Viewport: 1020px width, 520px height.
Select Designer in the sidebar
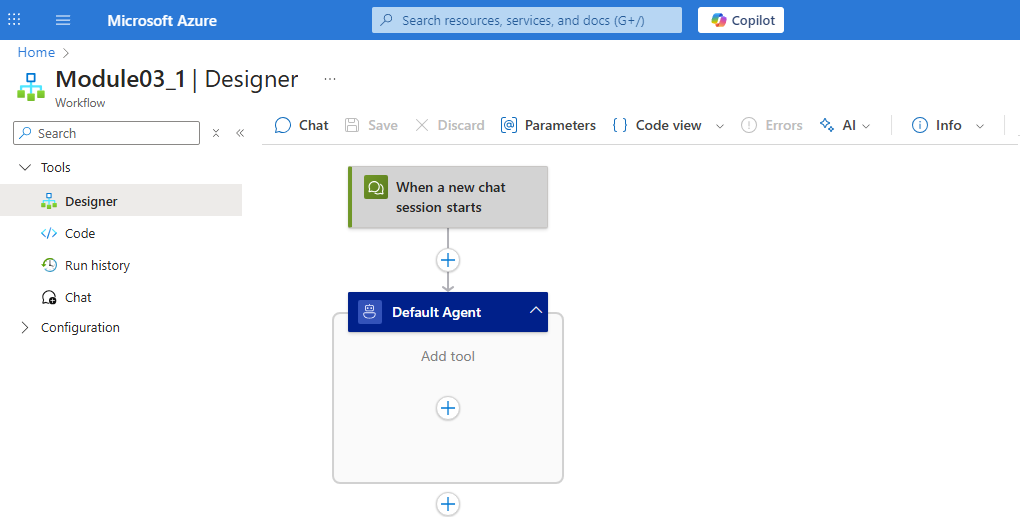coord(121,200)
